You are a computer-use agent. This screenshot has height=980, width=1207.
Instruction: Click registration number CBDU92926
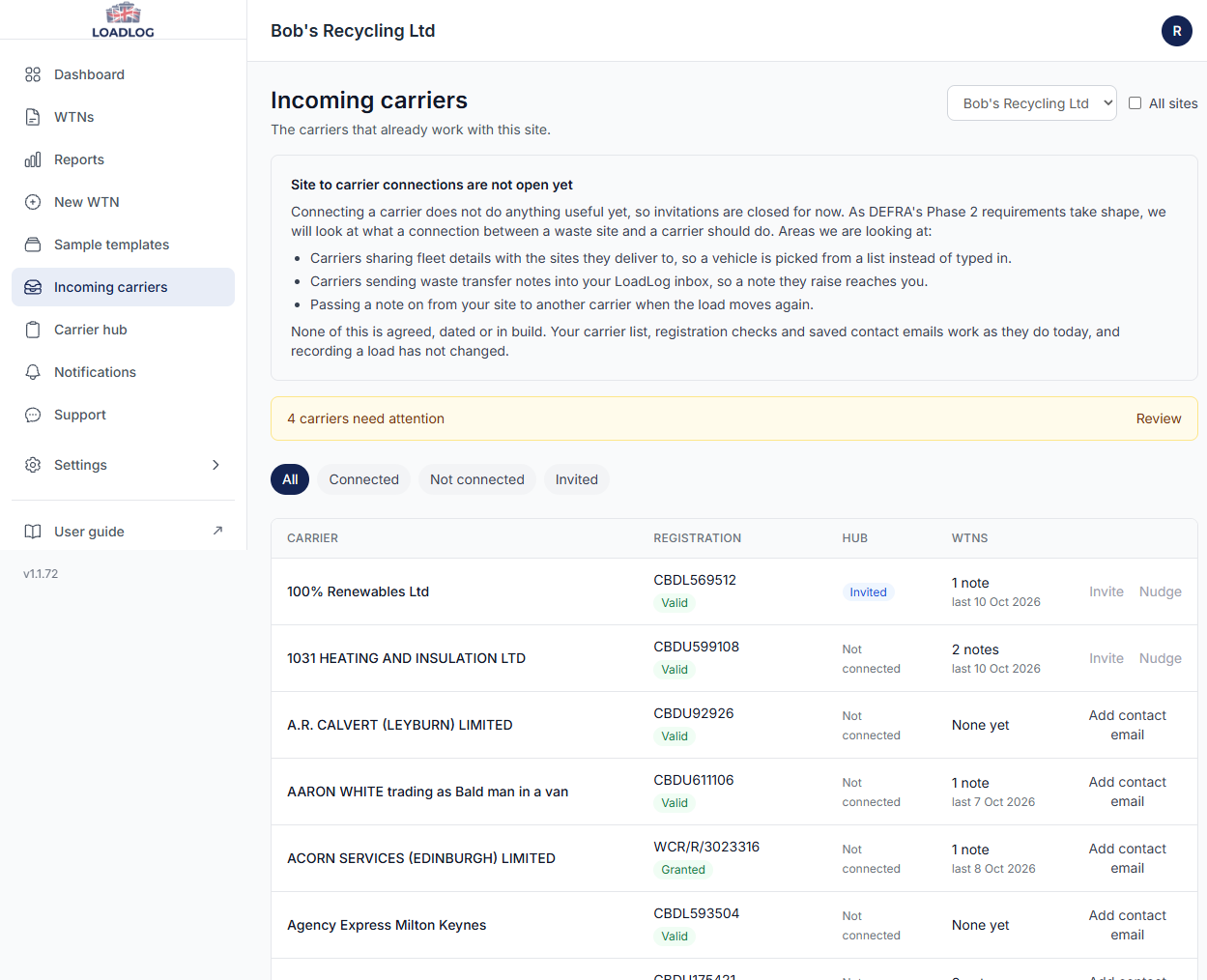694,713
